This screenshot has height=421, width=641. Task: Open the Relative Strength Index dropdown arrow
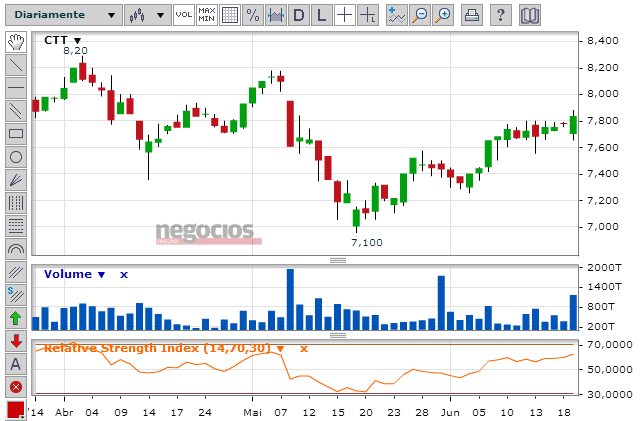[280, 349]
